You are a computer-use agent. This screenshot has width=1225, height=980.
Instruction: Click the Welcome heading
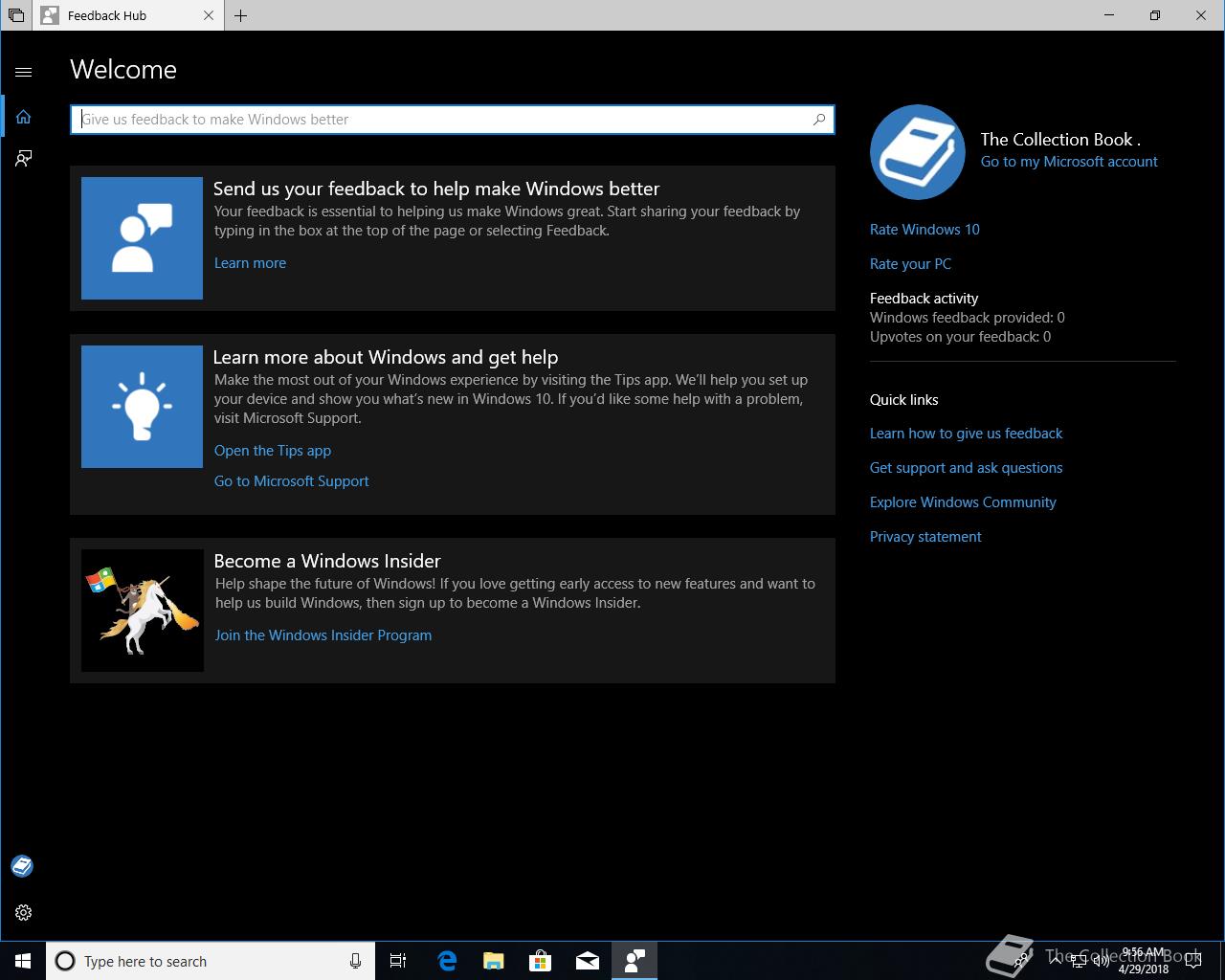(123, 70)
